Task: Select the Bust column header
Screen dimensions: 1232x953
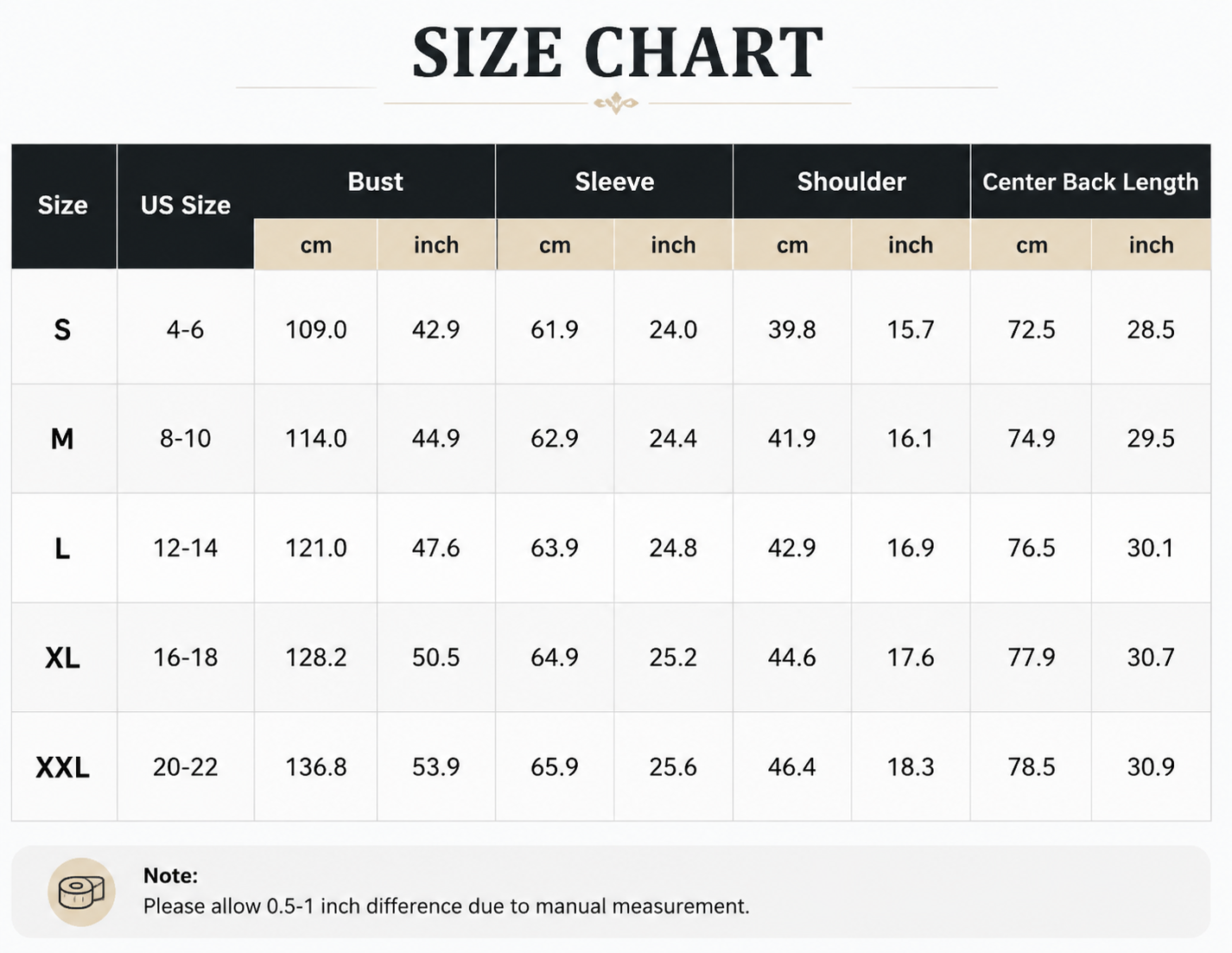Action: [375, 181]
